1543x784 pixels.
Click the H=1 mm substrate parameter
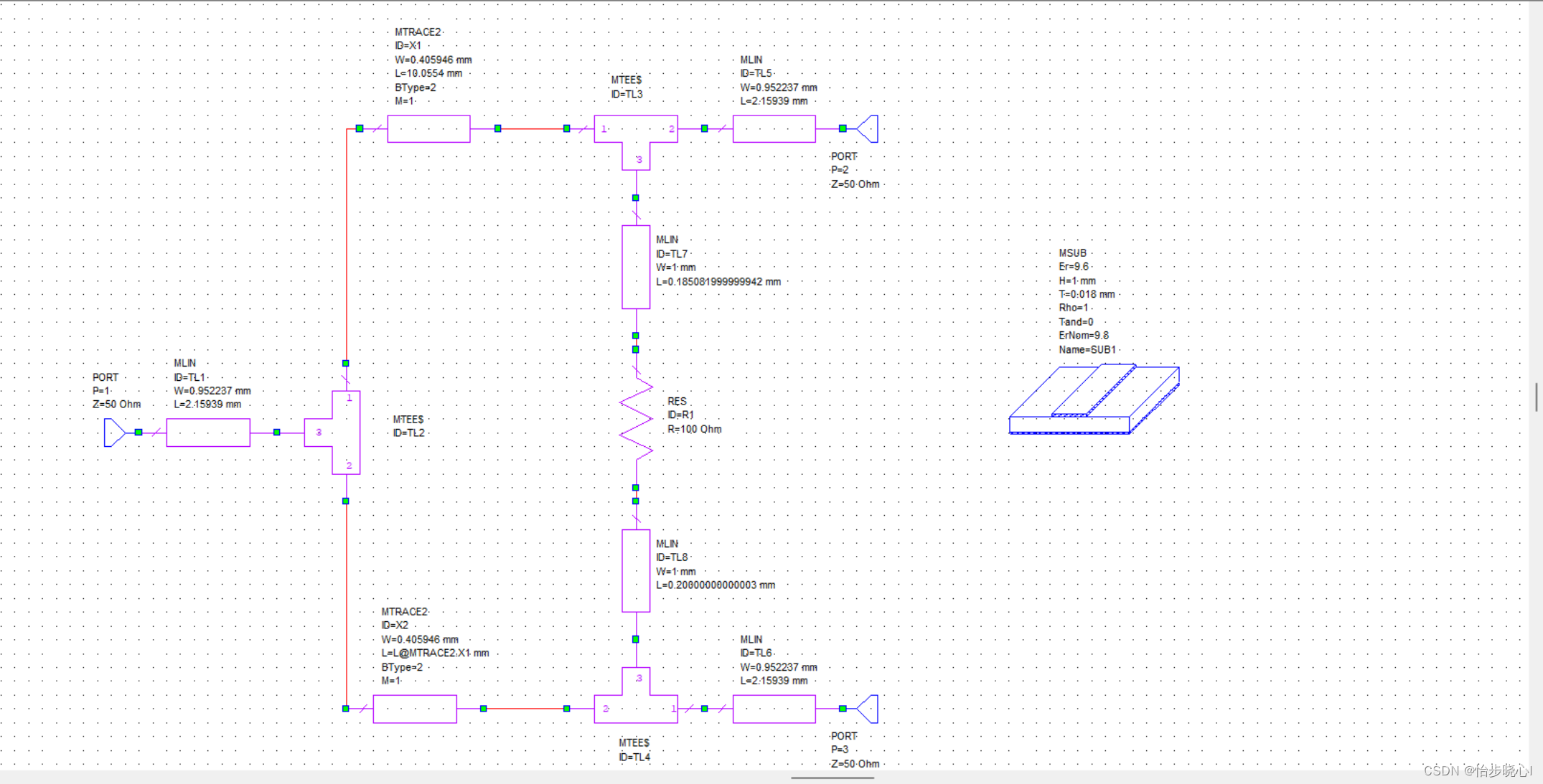point(1077,280)
